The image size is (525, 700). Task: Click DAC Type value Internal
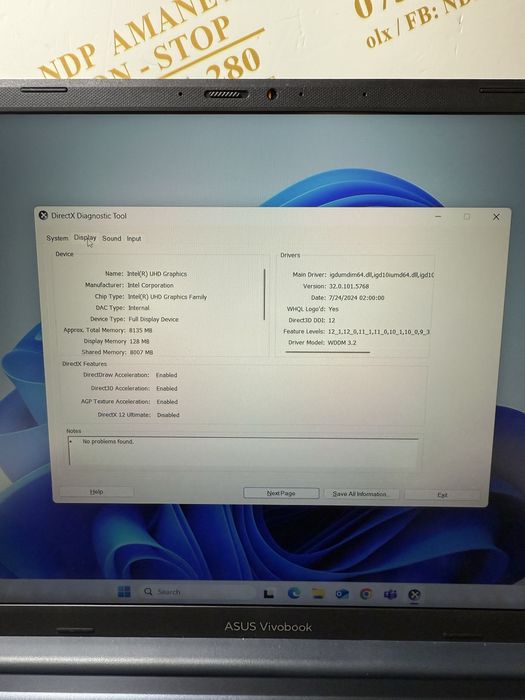[x=139, y=308]
